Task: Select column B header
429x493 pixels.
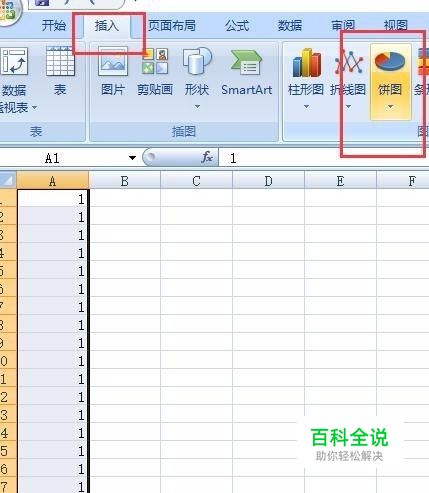Action: tap(125, 181)
